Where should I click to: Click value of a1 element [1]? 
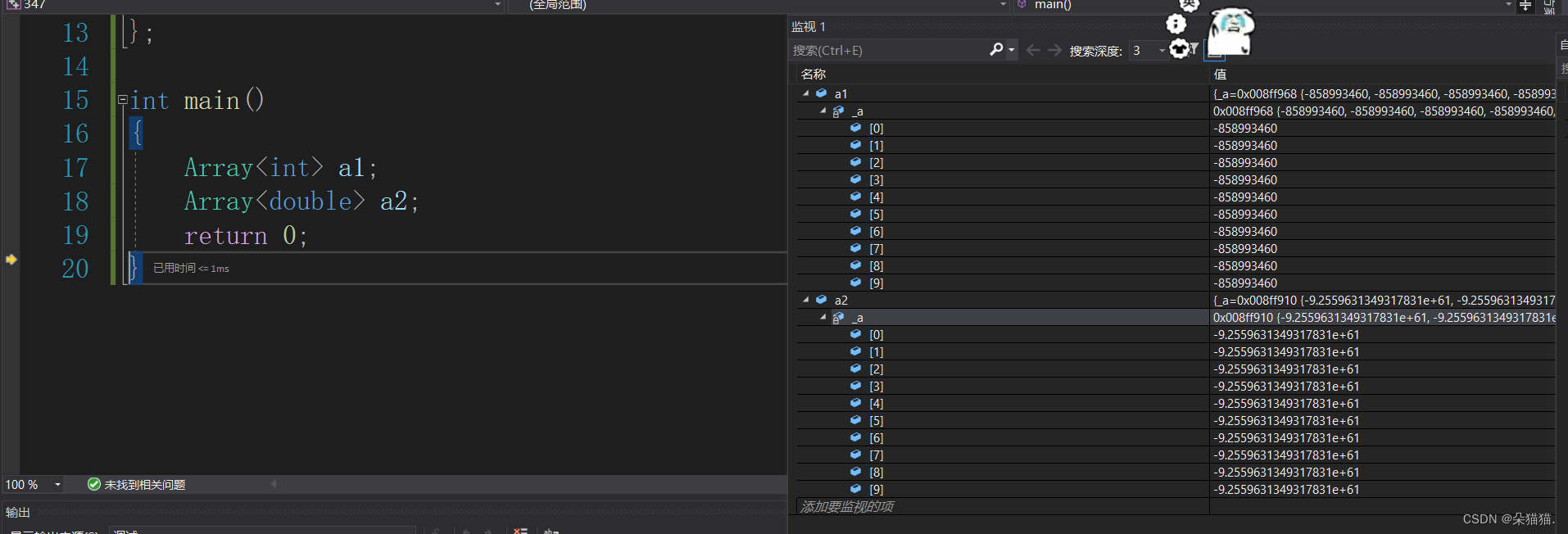pos(1245,146)
